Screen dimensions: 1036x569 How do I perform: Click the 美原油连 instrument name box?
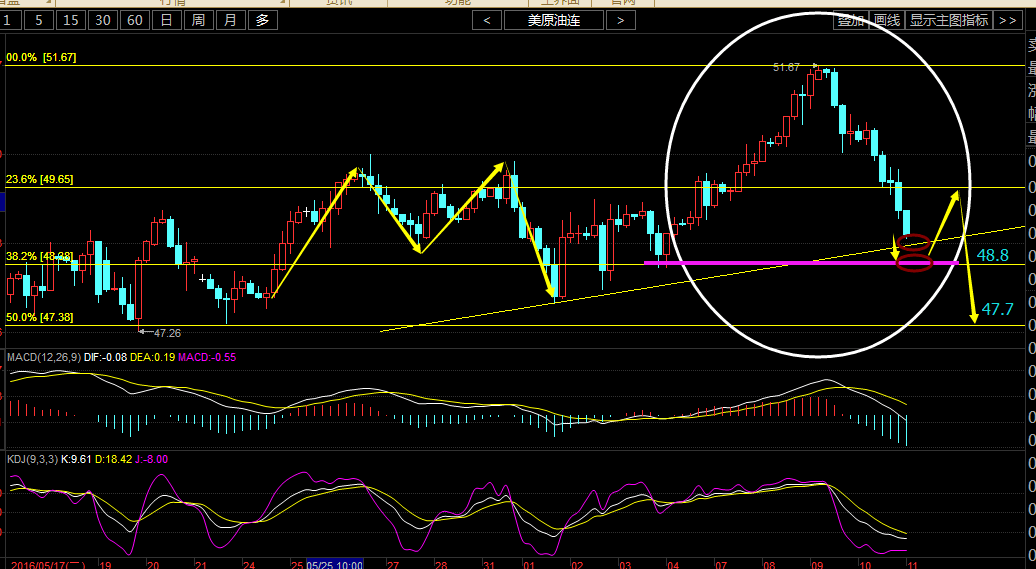point(554,20)
